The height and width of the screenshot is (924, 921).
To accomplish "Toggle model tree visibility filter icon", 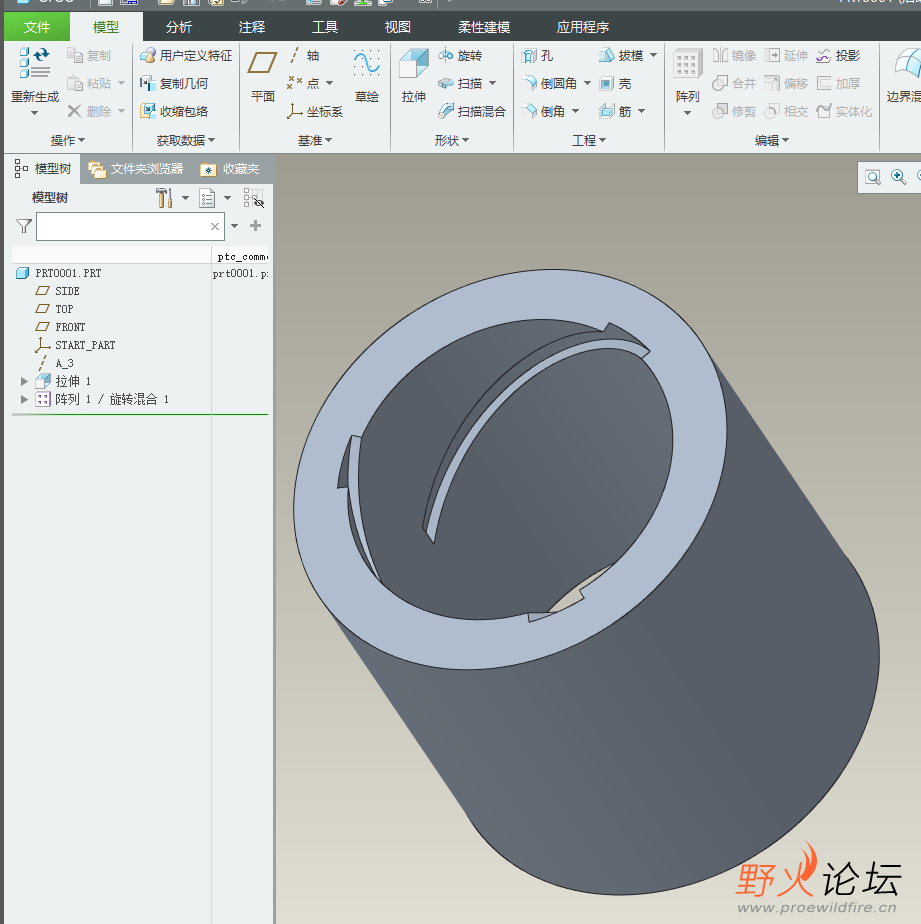I will (253, 198).
